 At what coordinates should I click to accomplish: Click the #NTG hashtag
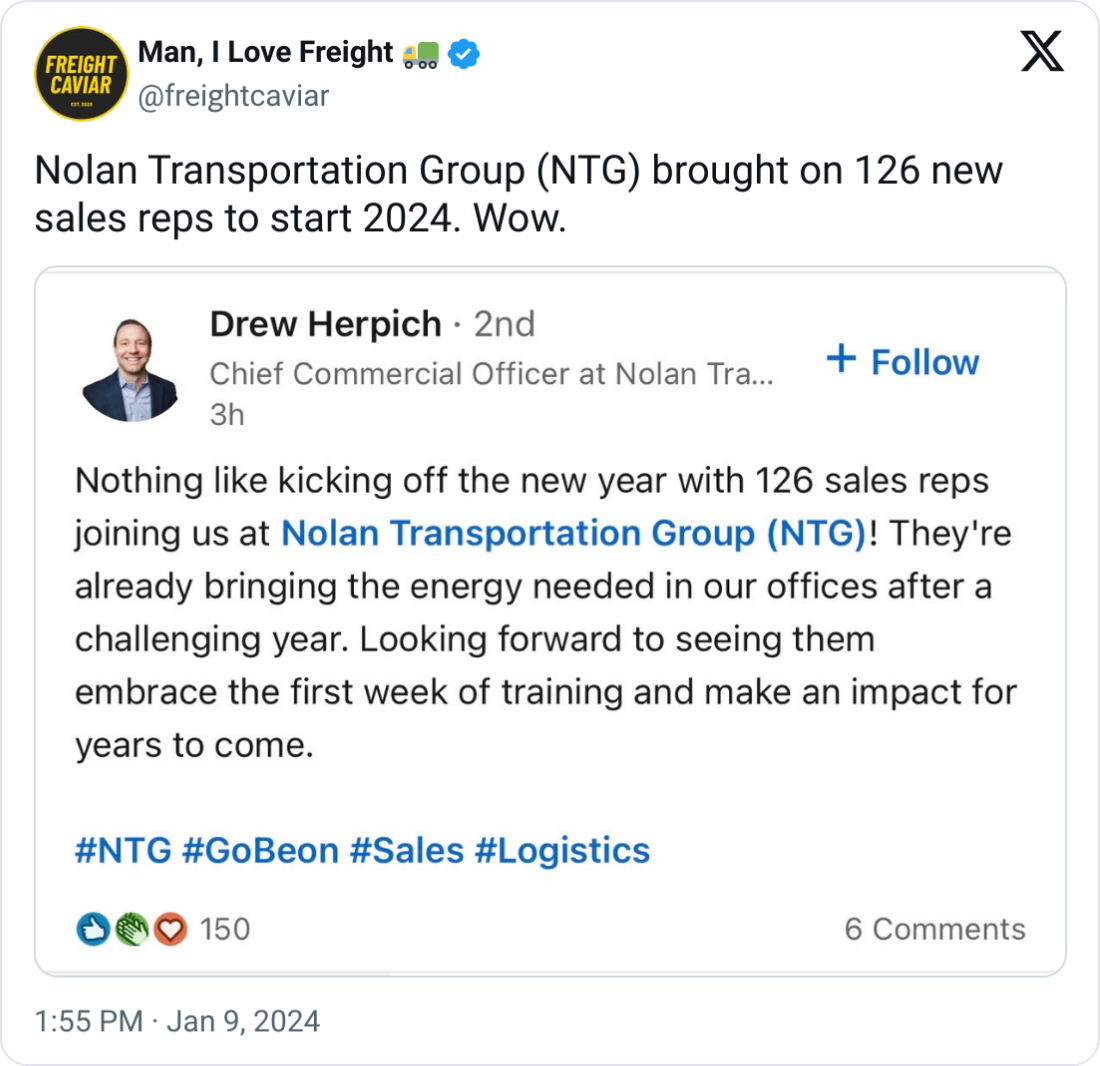105,850
